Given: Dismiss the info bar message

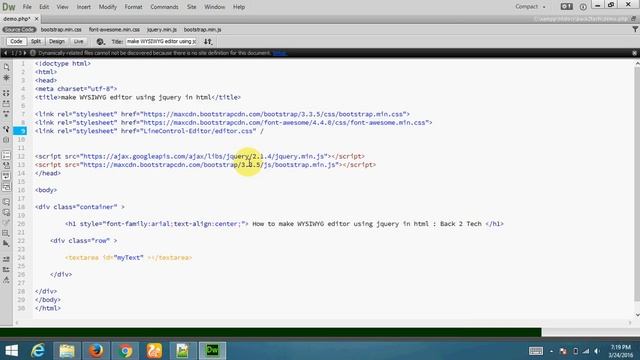Looking at the screenshot, I should [634, 53].
